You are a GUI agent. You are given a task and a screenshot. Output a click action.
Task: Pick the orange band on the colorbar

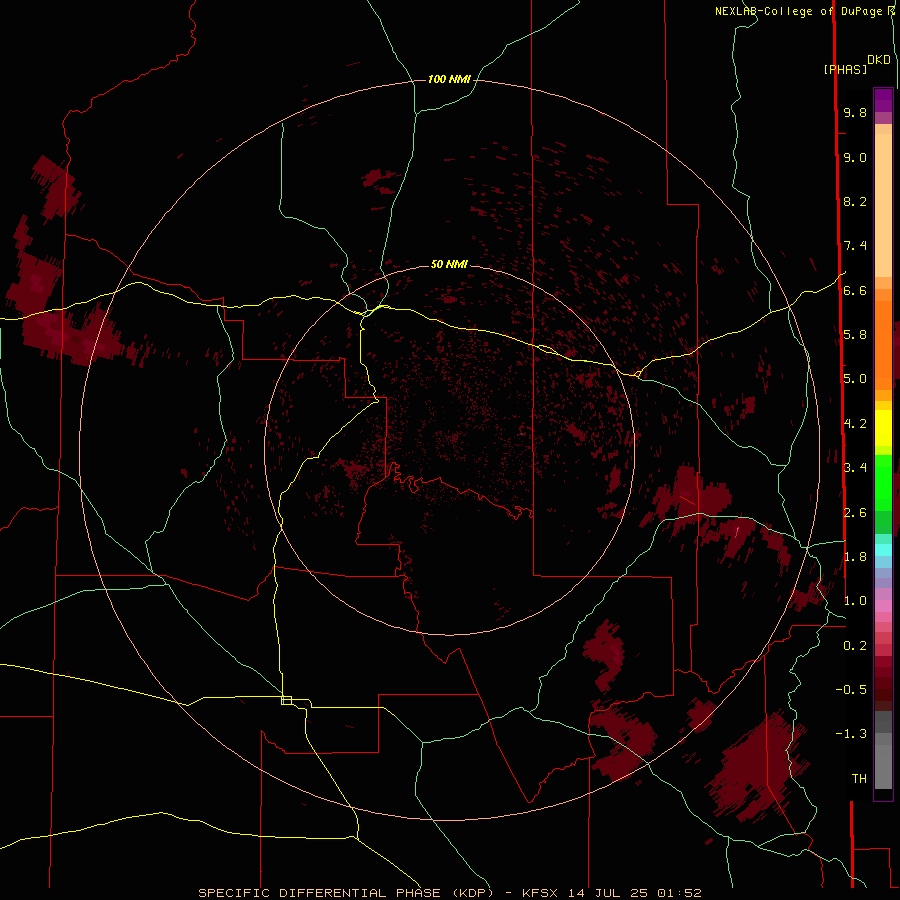(883, 344)
